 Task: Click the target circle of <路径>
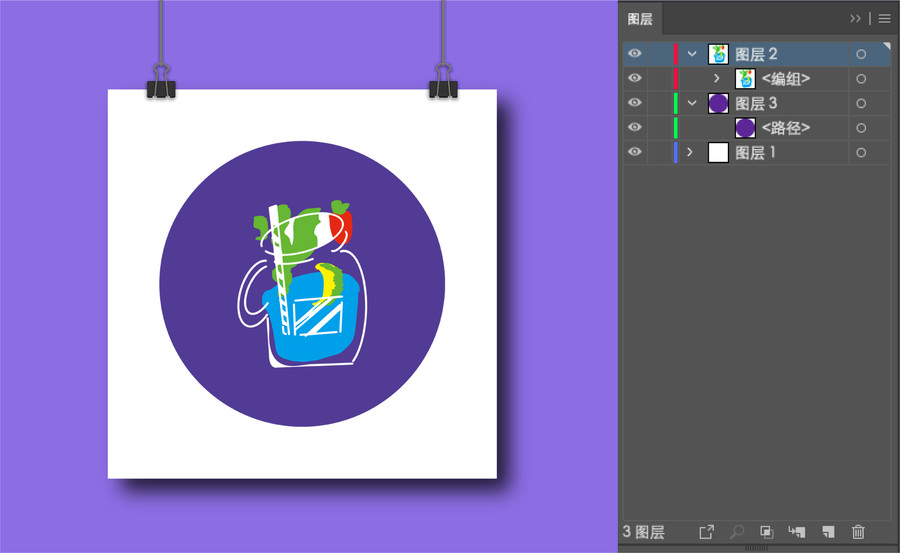pyautogui.click(x=861, y=128)
